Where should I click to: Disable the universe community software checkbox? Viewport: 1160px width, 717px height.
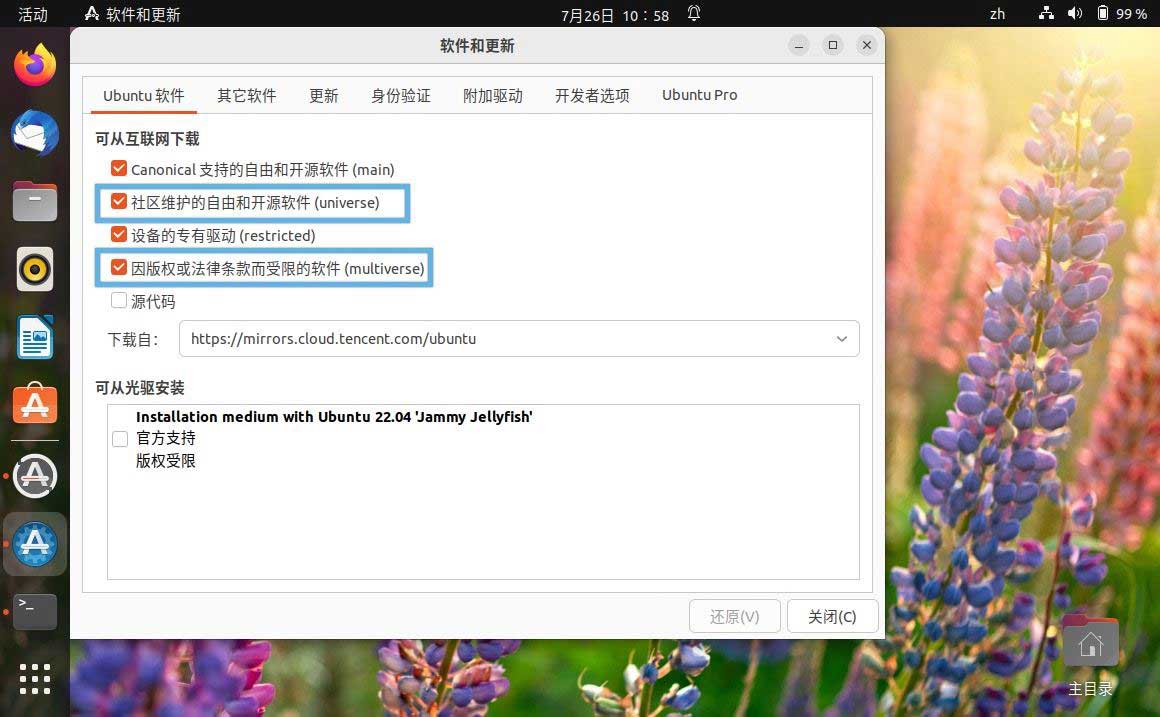pyautogui.click(x=118, y=202)
